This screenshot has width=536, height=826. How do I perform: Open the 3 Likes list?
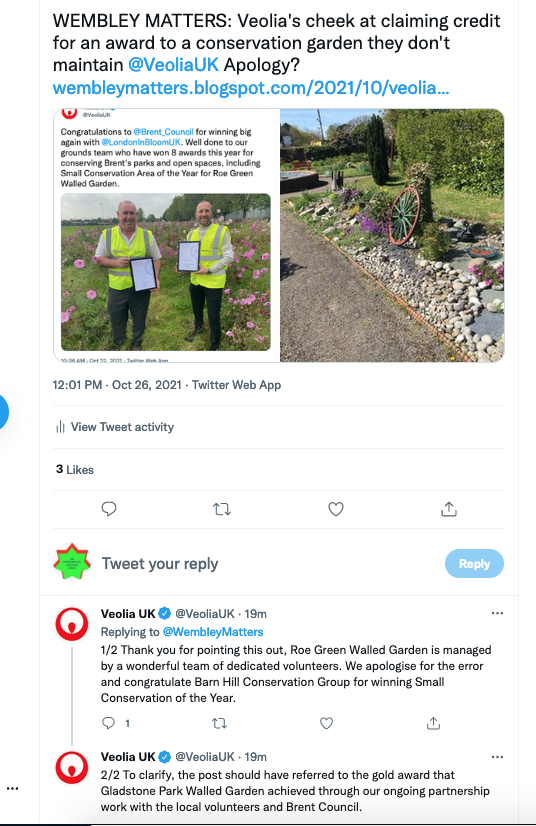tap(75, 469)
